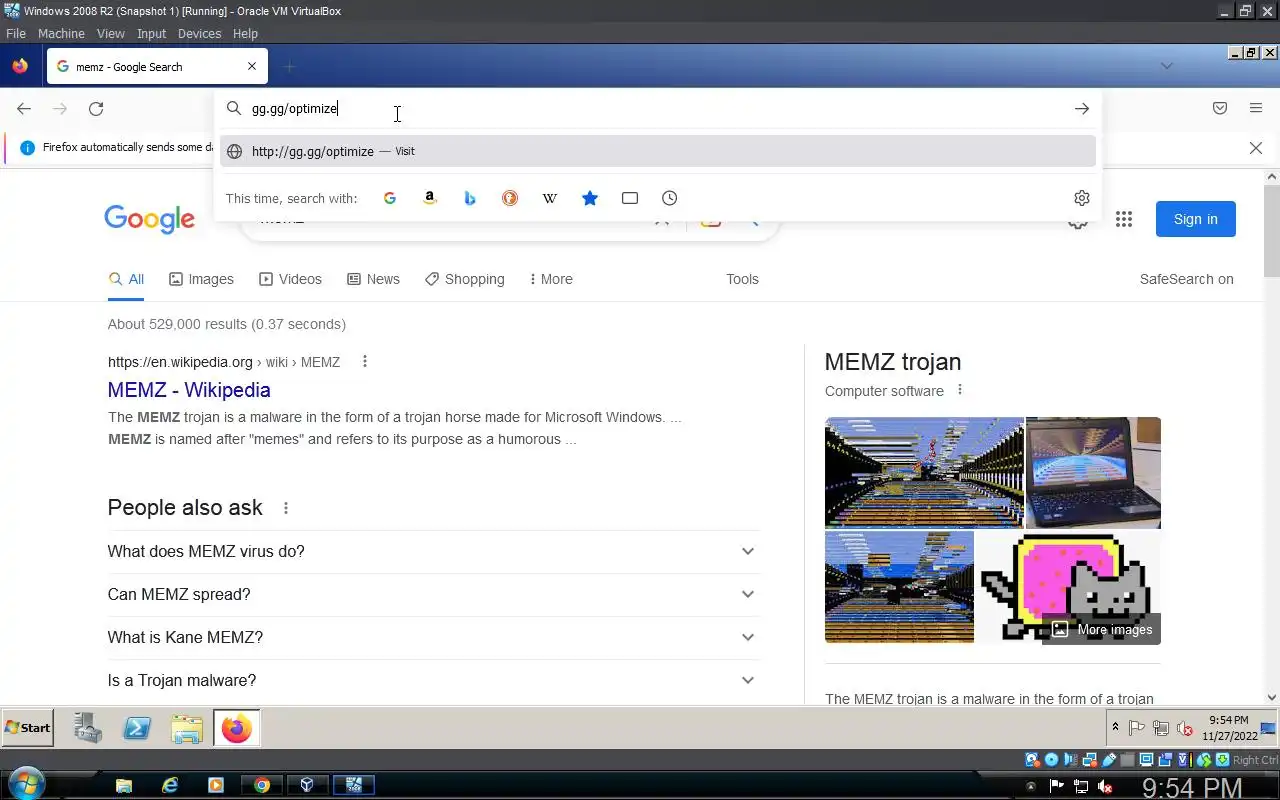
Task: Search with Google one-off icon
Action: (x=390, y=198)
